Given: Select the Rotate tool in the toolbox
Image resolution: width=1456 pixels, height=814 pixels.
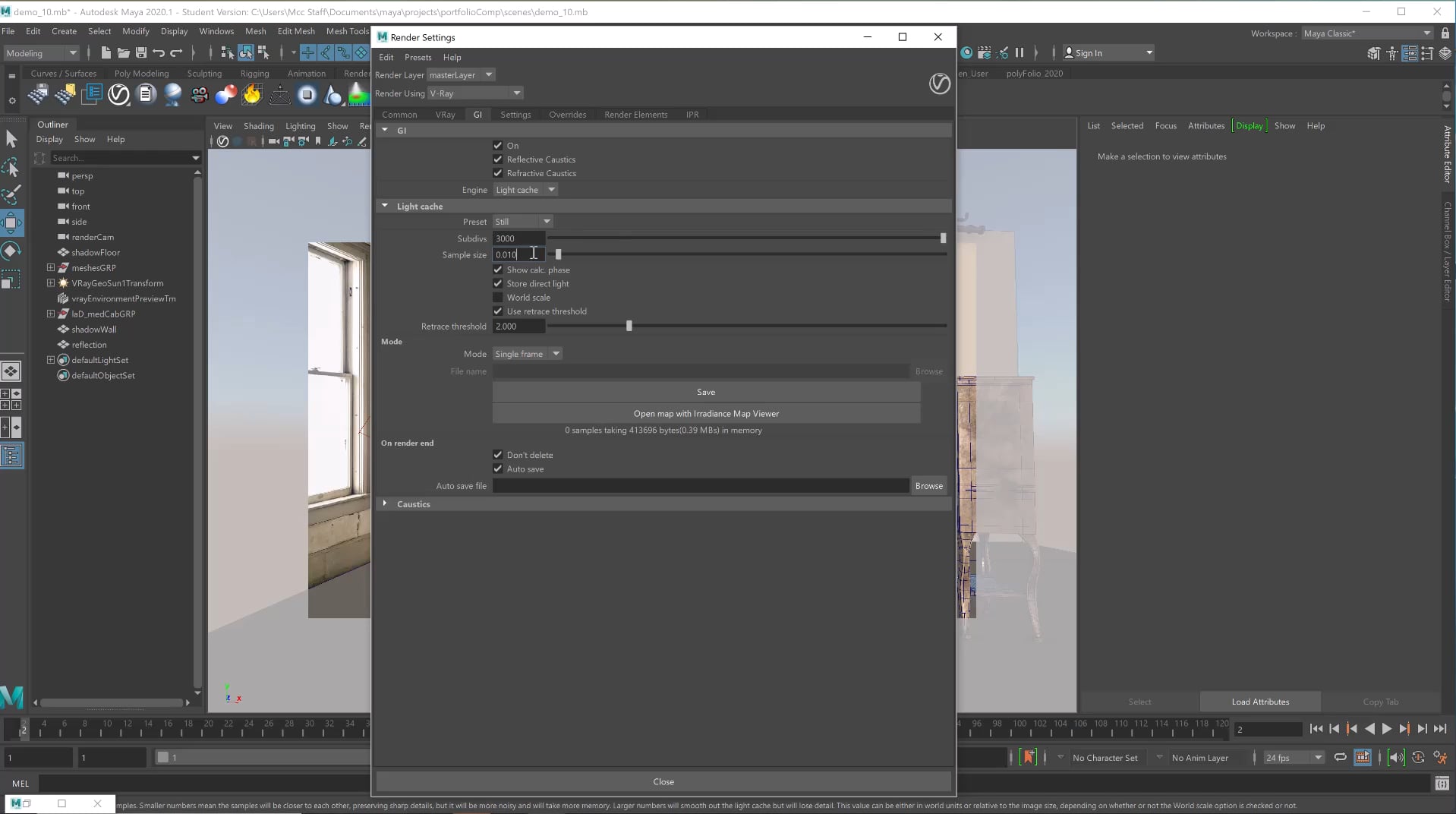Looking at the screenshot, I should [11, 251].
